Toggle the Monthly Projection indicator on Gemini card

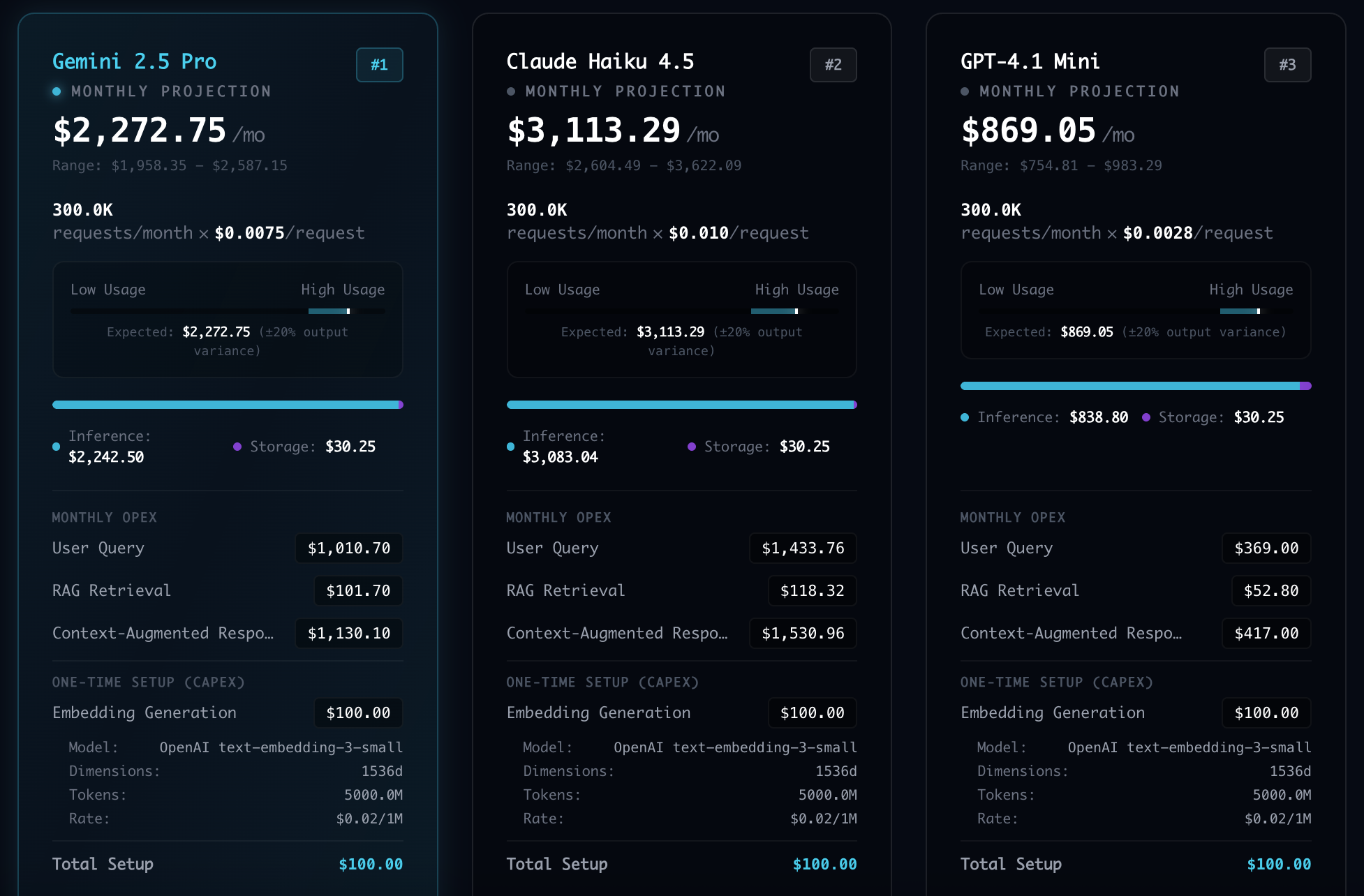[57, 91]
